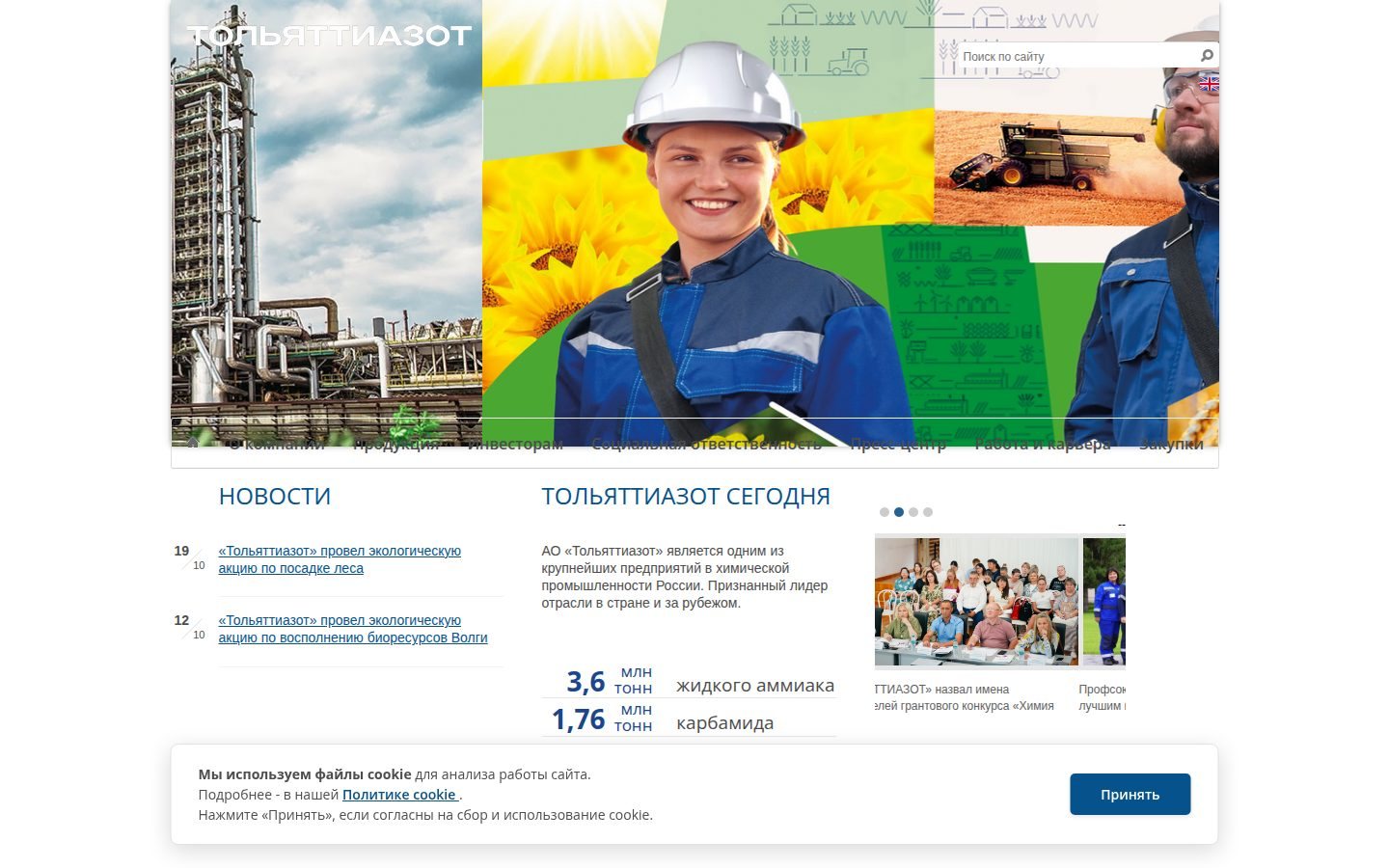Click the search magnifier icon

pyautogui.click(x=1206, y=56)
